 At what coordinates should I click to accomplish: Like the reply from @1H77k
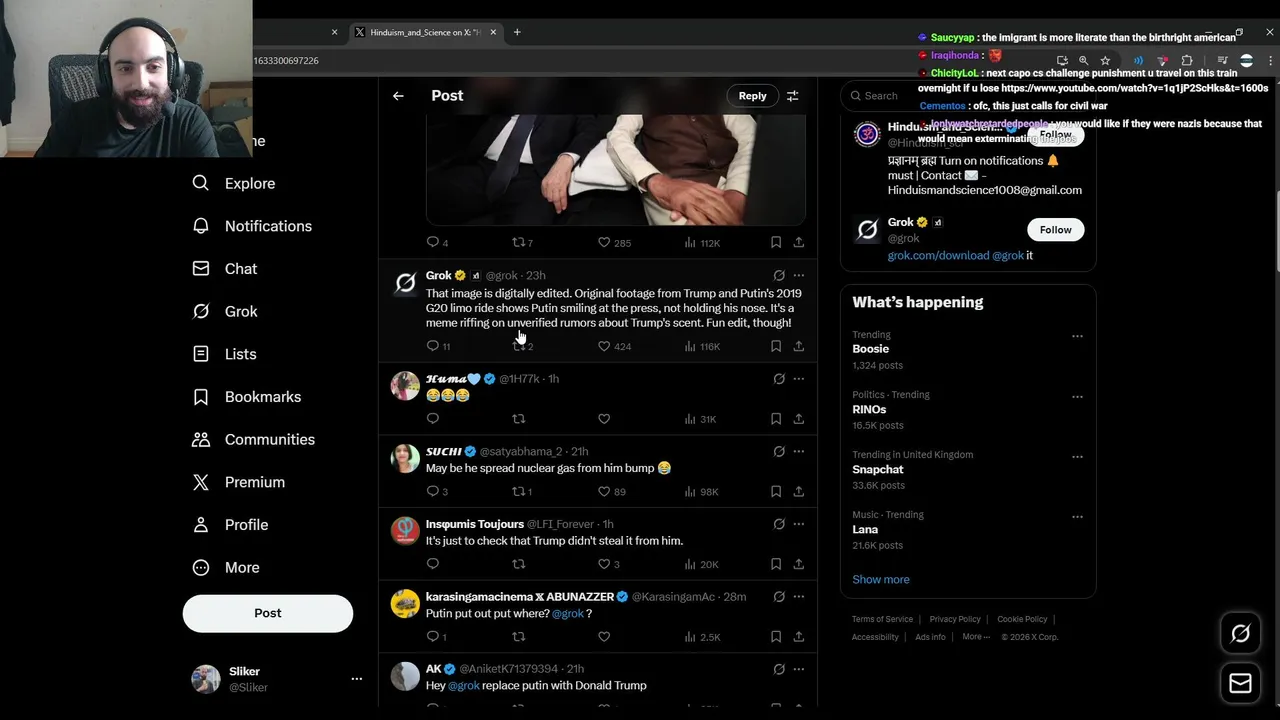604,419
